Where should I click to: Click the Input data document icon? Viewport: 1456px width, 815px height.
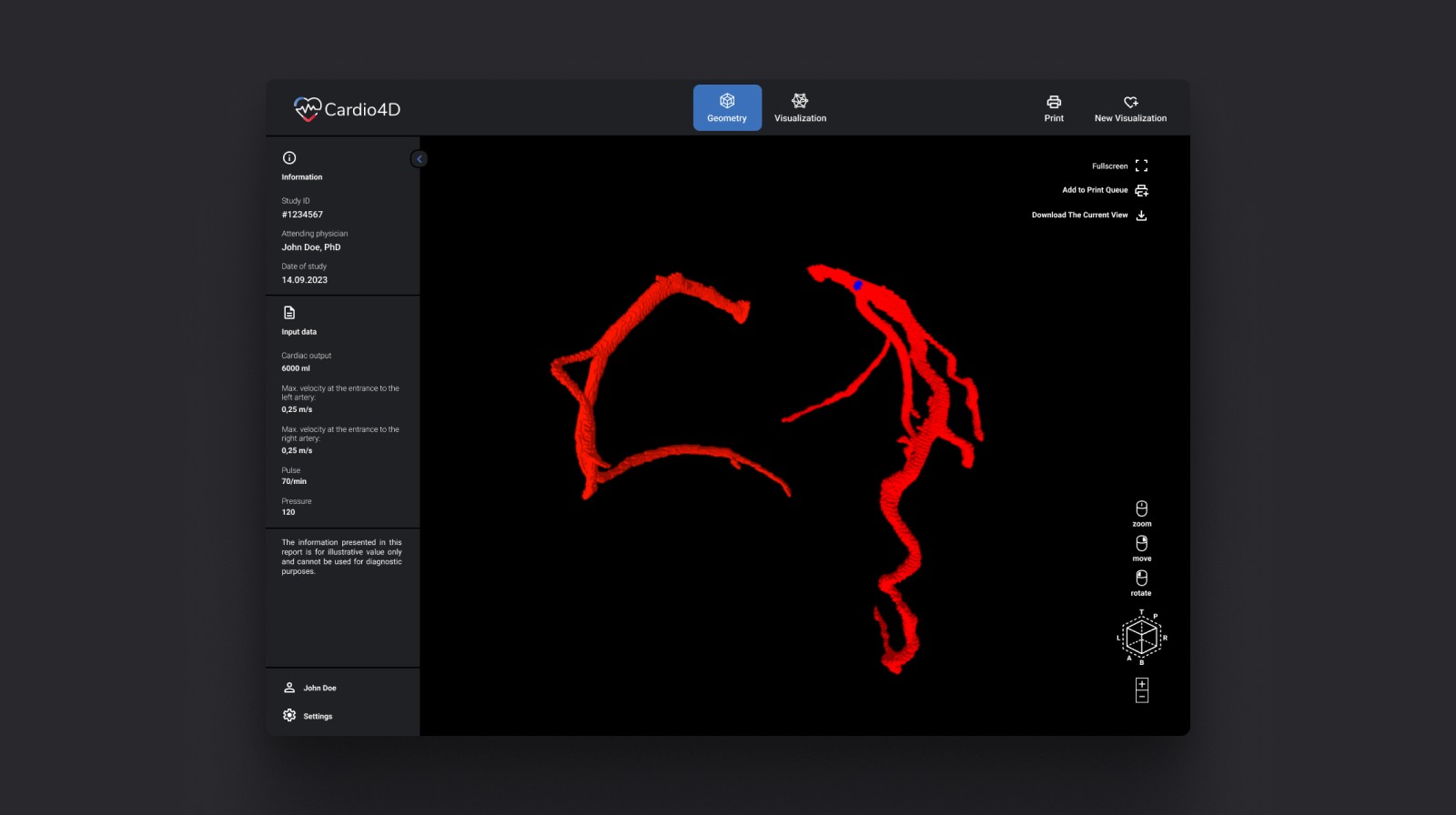(x=289, y=312)
